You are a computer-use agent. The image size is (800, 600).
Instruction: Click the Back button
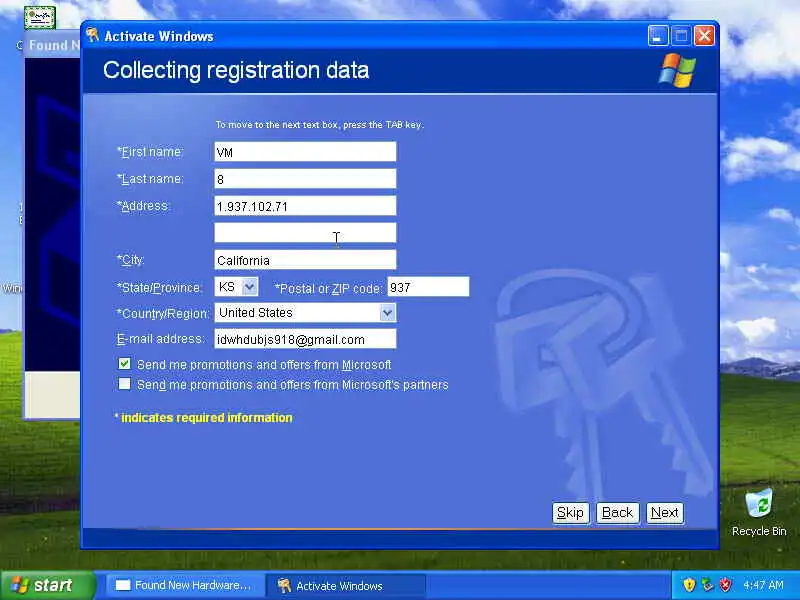617,513
